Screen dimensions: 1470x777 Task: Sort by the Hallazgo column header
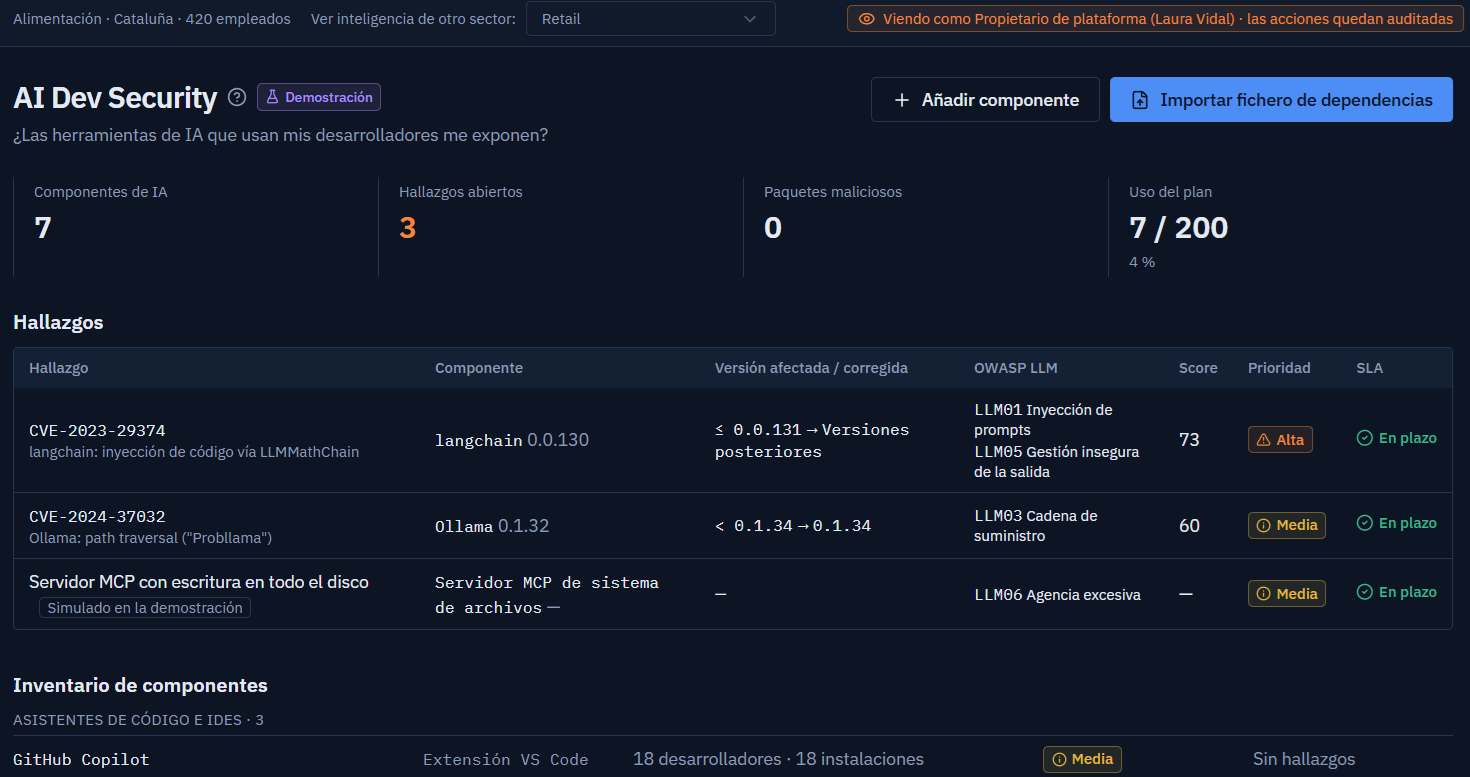coord(59,368)
